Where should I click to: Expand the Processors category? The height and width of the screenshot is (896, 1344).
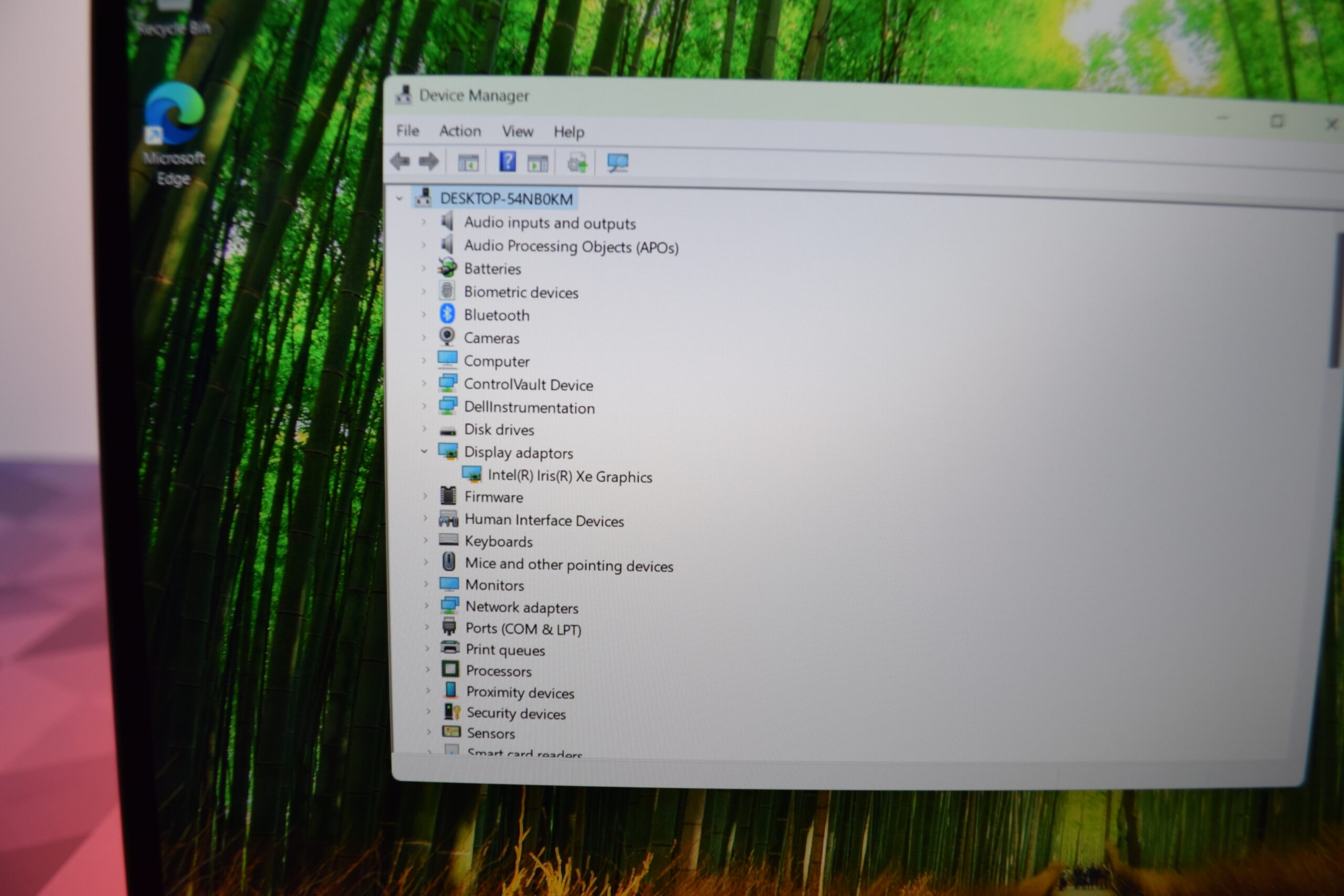(x=427, y=669)
